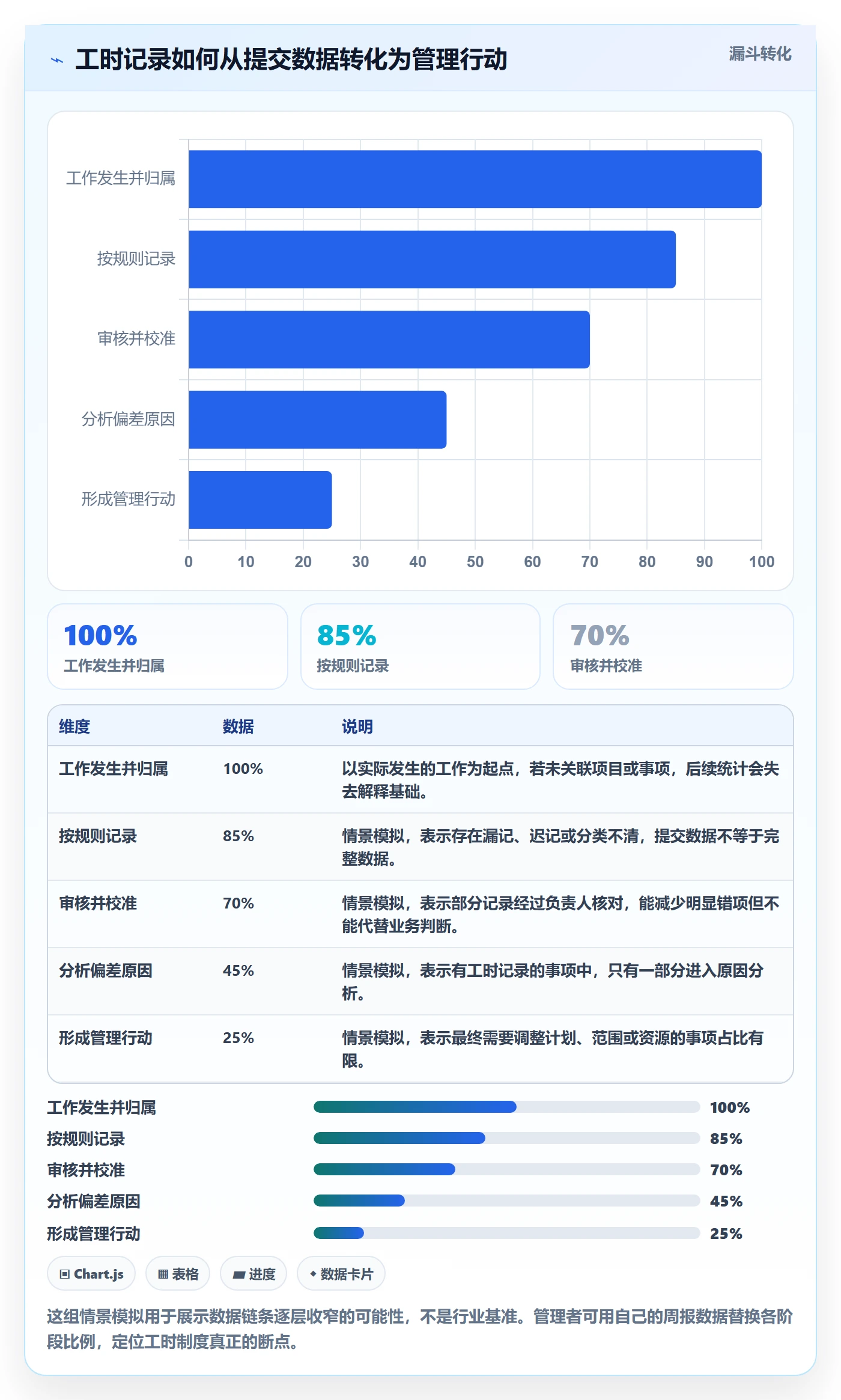Open the 85% 按规则记录 data card
The image size is (841, 1400).
(x=421, y=647)
